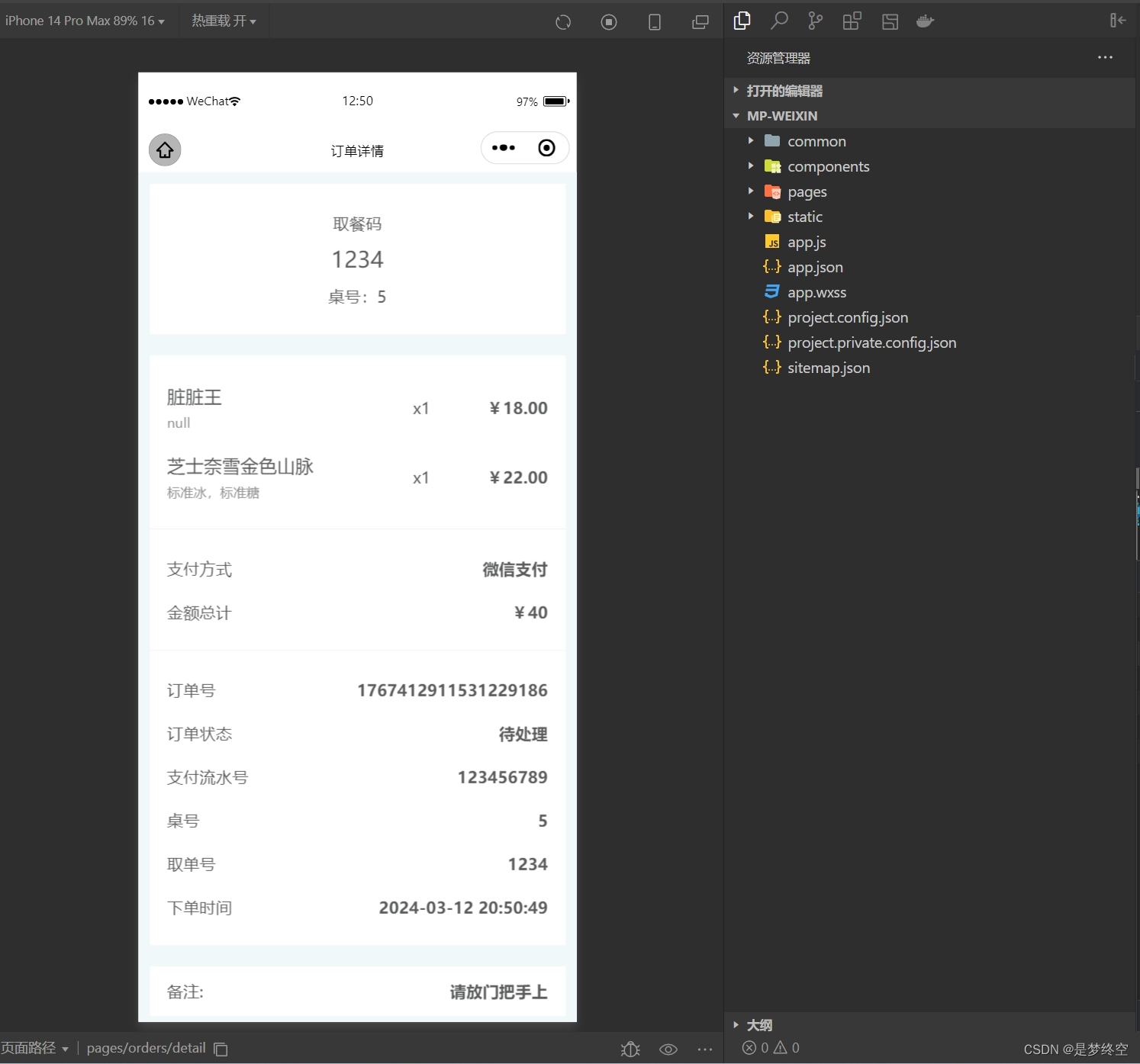Viewport: 1140px width, 1064px height.
Task: Click the pages folder icon
Action: 772,191
